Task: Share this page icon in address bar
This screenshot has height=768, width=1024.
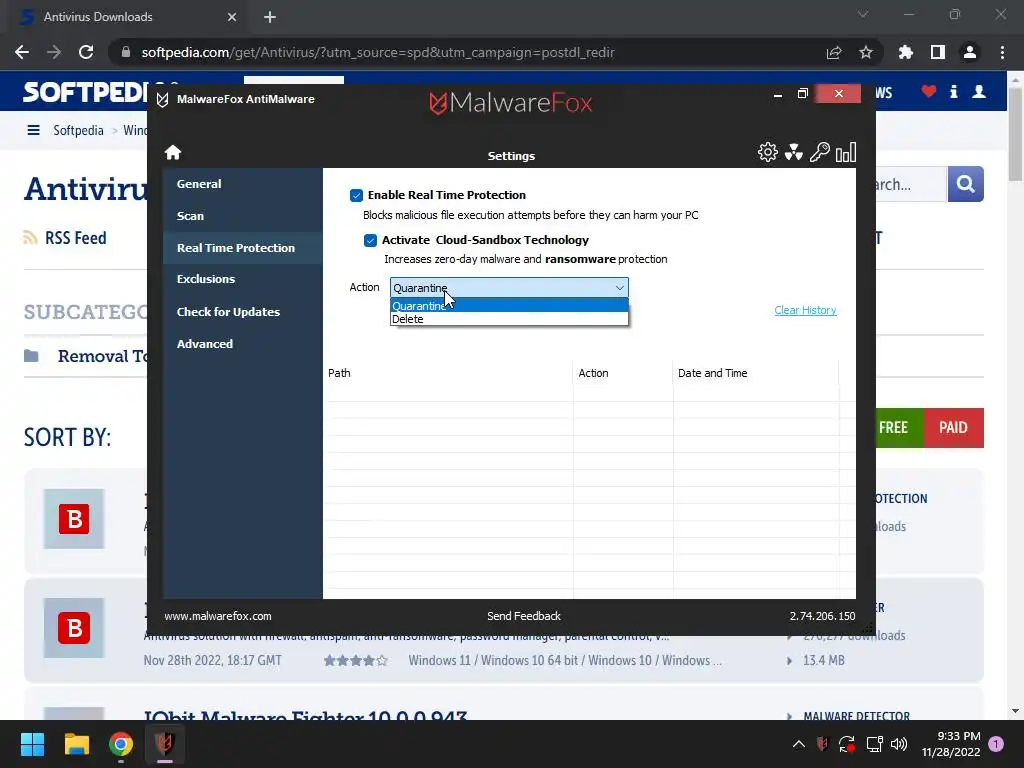Action: (x=834, y=52)
